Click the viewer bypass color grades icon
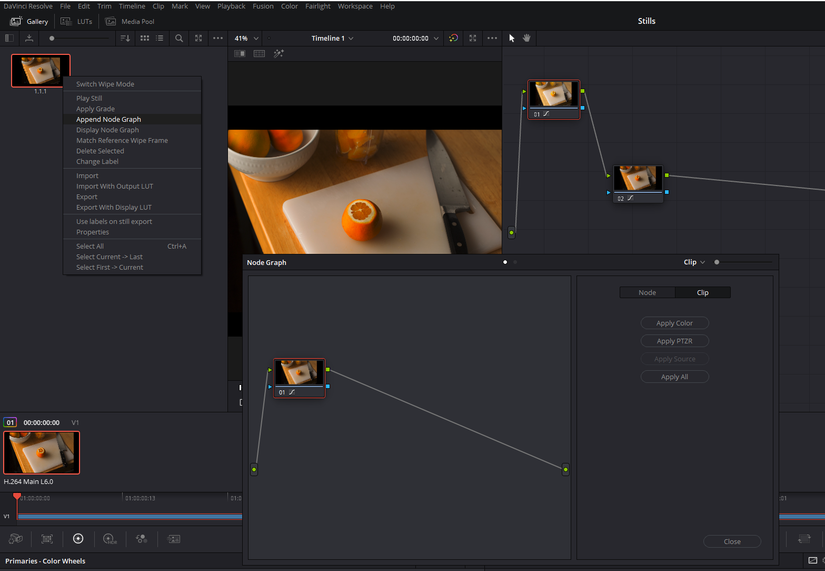825x571 pixels. pyautogui.click(x=454, y=38)
